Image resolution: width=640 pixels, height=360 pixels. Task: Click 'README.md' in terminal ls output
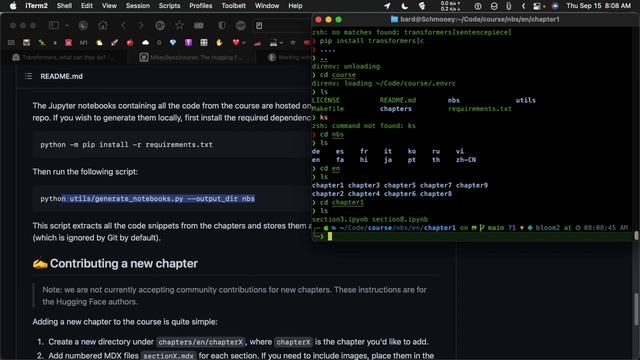pyautogui.click(x=398, y=100)
